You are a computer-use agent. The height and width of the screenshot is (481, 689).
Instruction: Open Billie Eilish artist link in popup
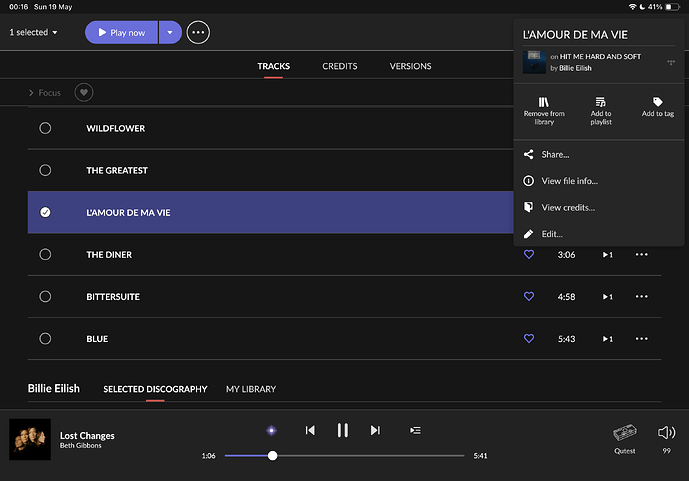575,68
